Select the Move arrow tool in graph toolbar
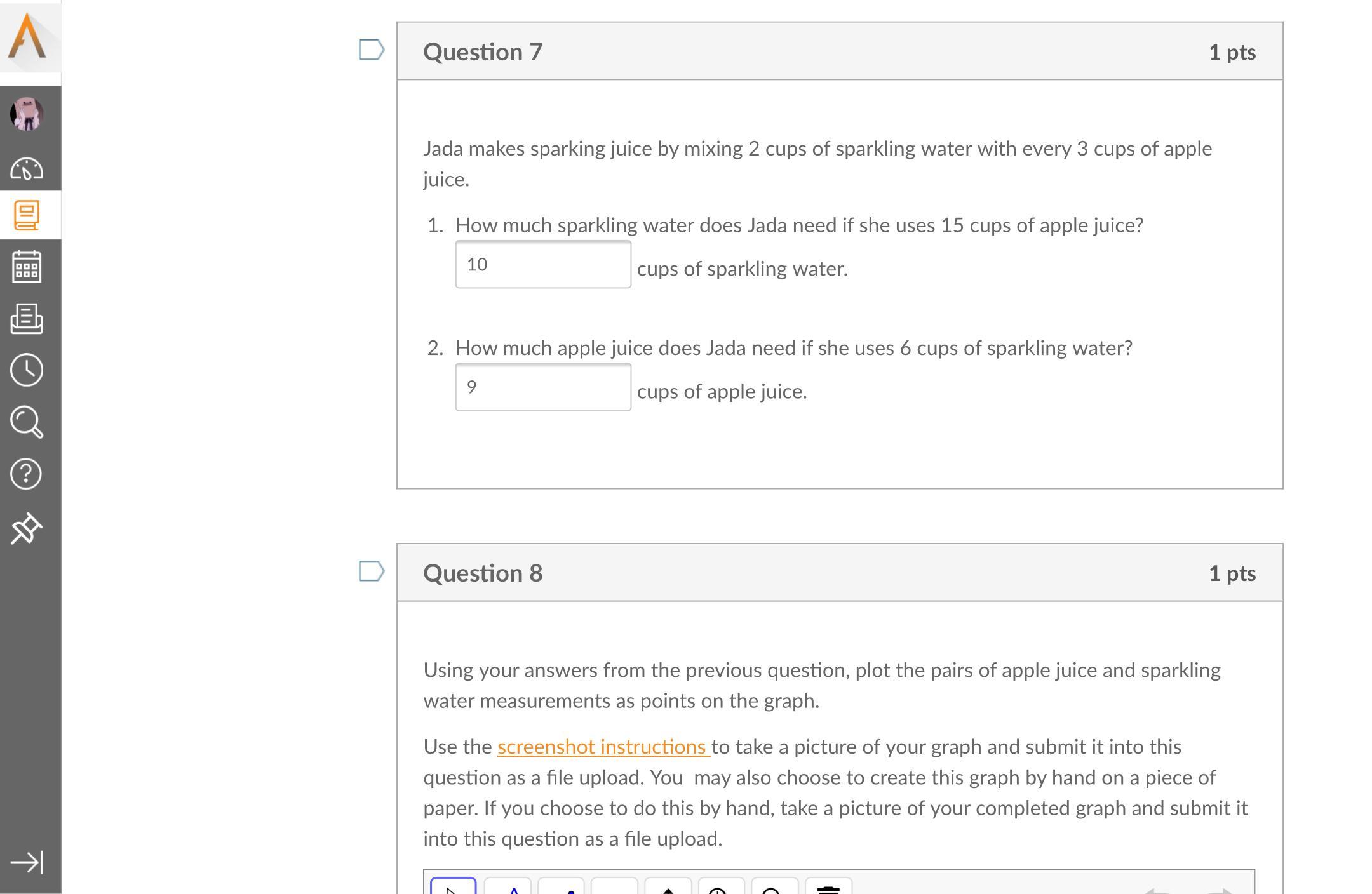Viewport: 1372px width, 894px height. click(x=453, y=888)
